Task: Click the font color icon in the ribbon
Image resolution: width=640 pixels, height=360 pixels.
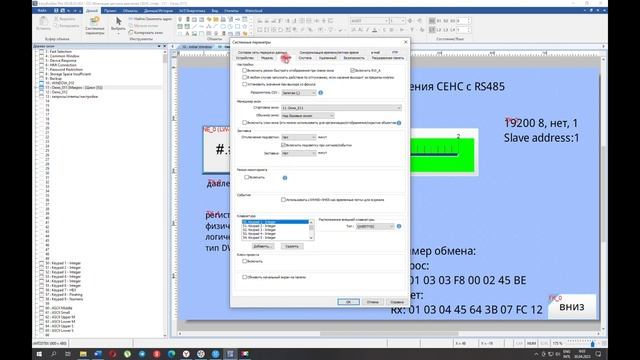Action: [x=375, y=30]
